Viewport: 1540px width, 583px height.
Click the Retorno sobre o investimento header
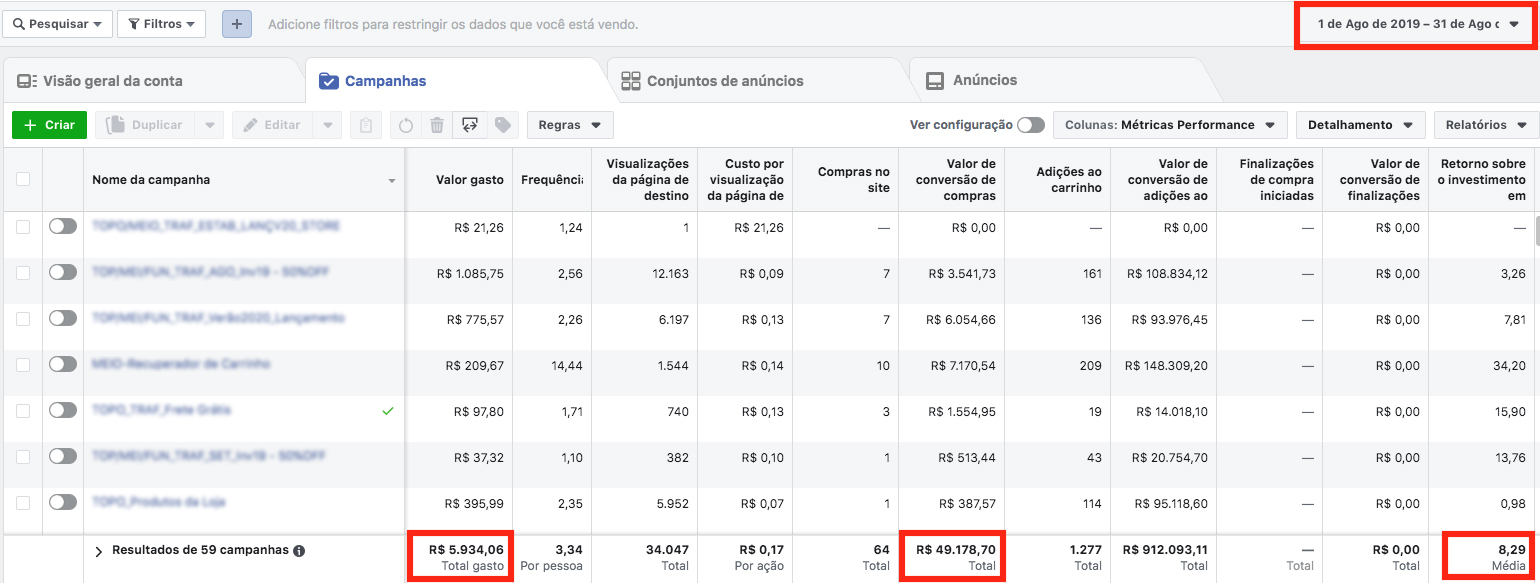[x=1482, y=179]
